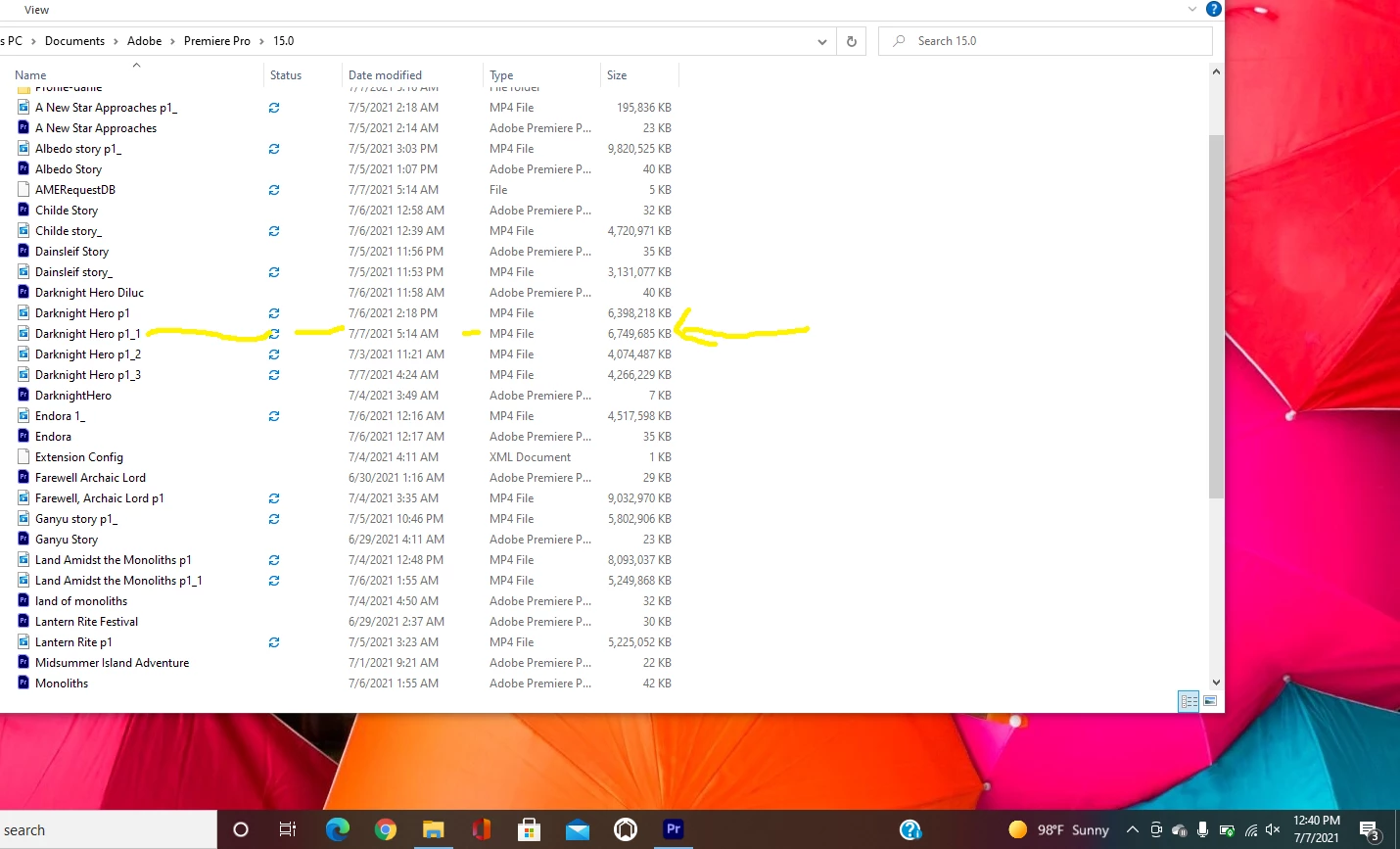Click sync status icon for A New Star Approaches p1_
Image resolution: width=1400 pixels, height=849 pixels.
(274, 108)
